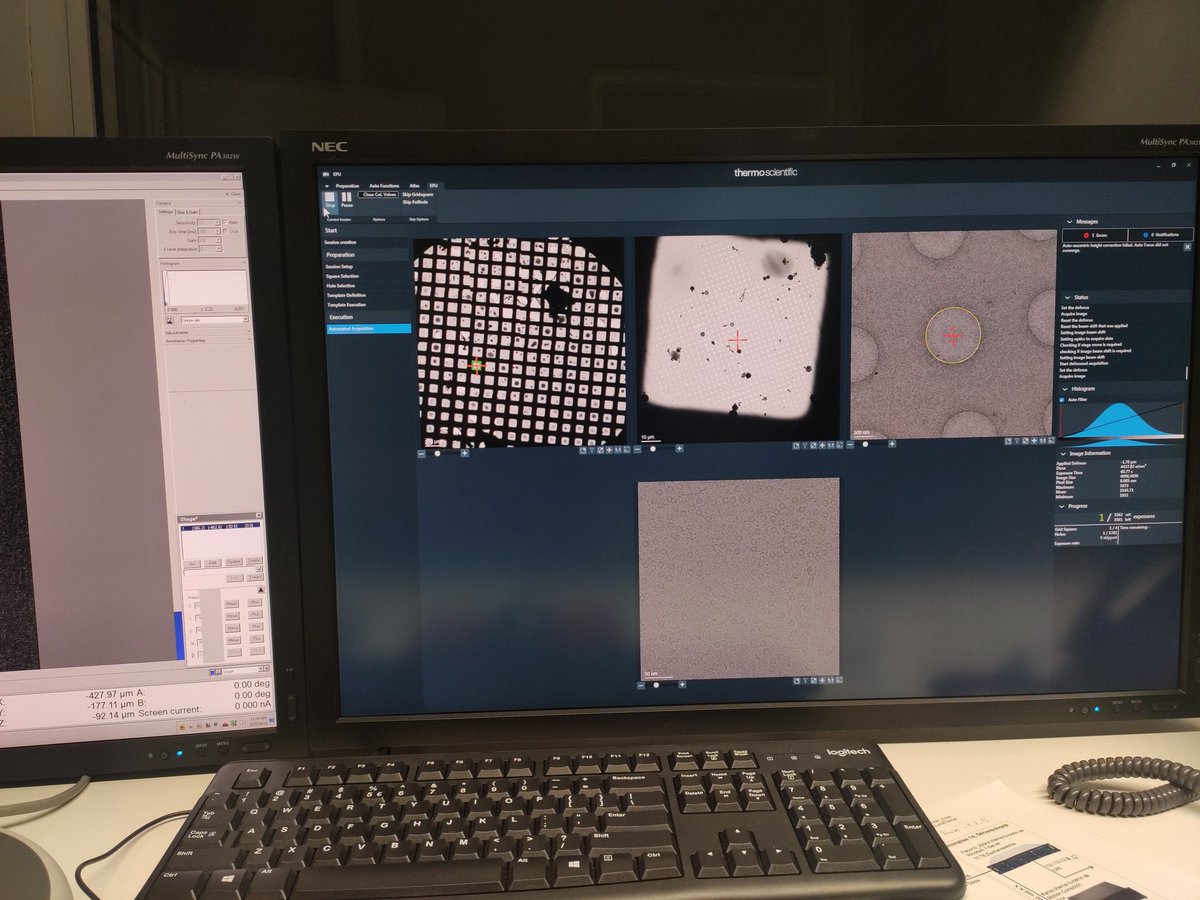
Task: Click the center crosshair icon under the atlas view
Action: pyautogui.click(x=609, y=449)
